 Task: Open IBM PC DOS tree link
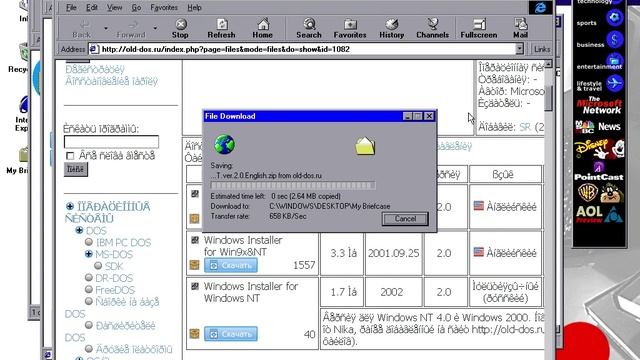point(123,242)
